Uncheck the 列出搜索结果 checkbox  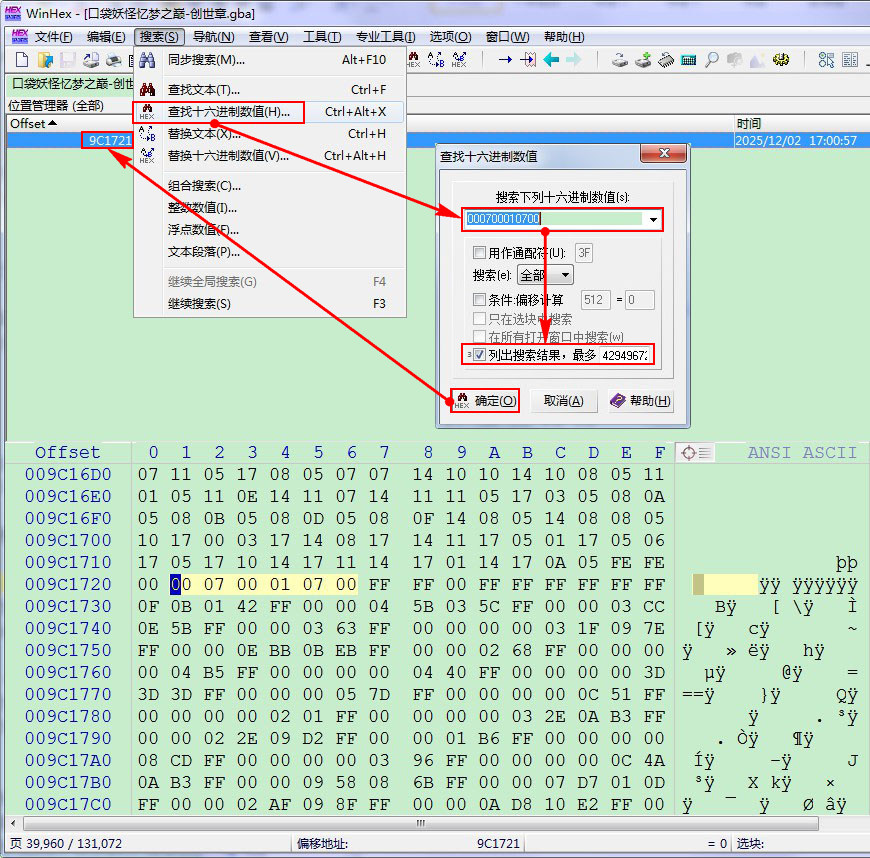(480, 355)
